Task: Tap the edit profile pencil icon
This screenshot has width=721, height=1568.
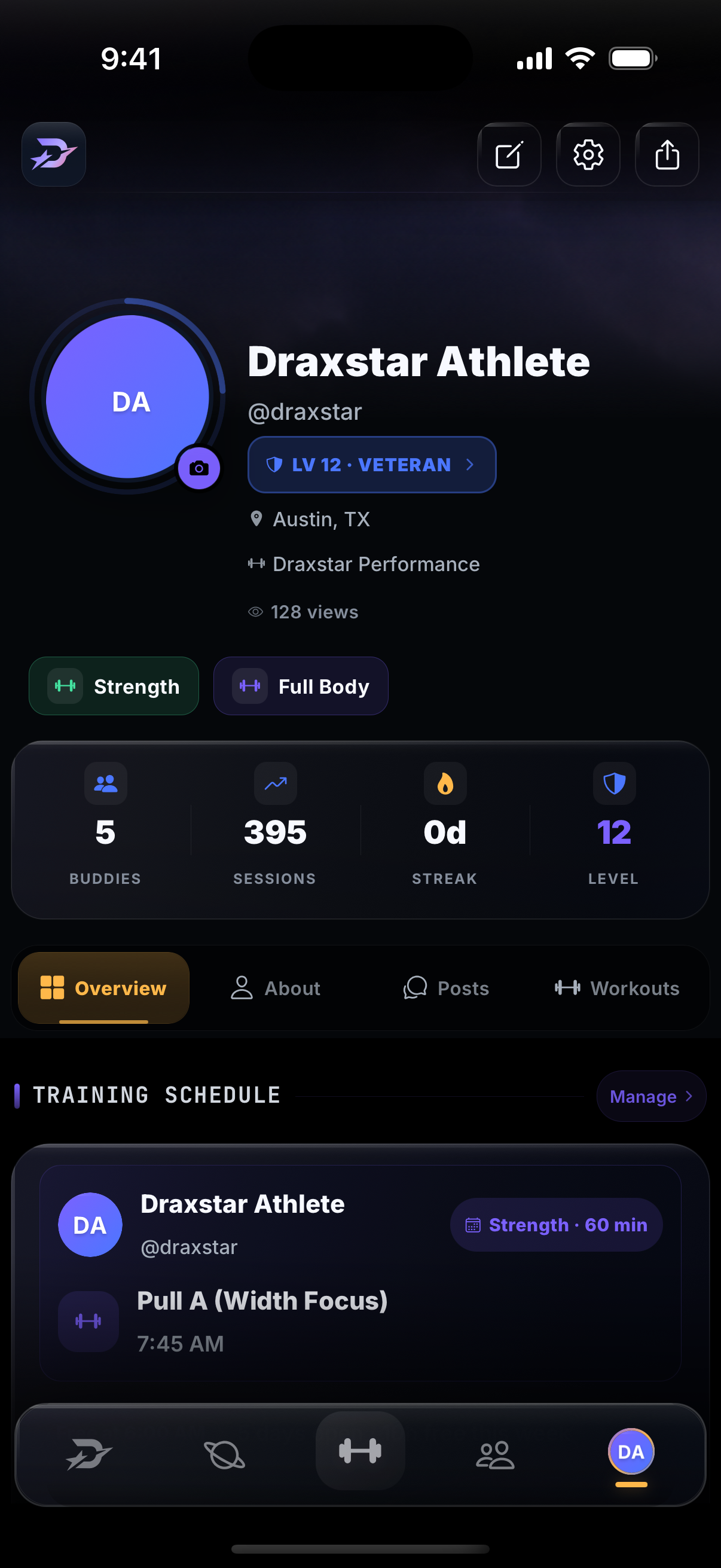Action: click(x=509, y=155)
